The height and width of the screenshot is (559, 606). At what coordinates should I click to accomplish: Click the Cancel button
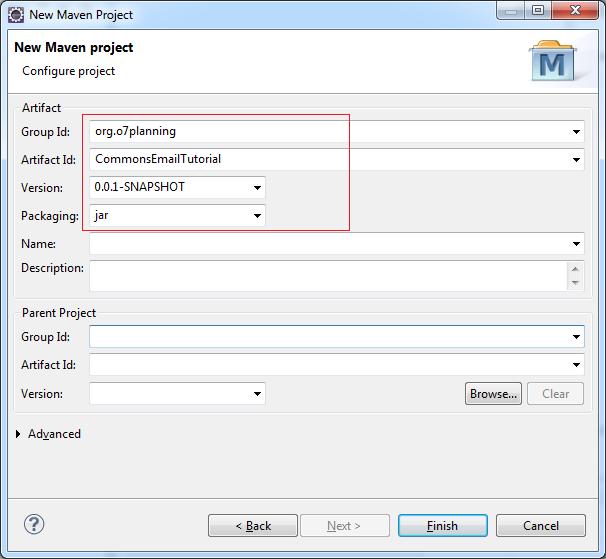point(541,526)
